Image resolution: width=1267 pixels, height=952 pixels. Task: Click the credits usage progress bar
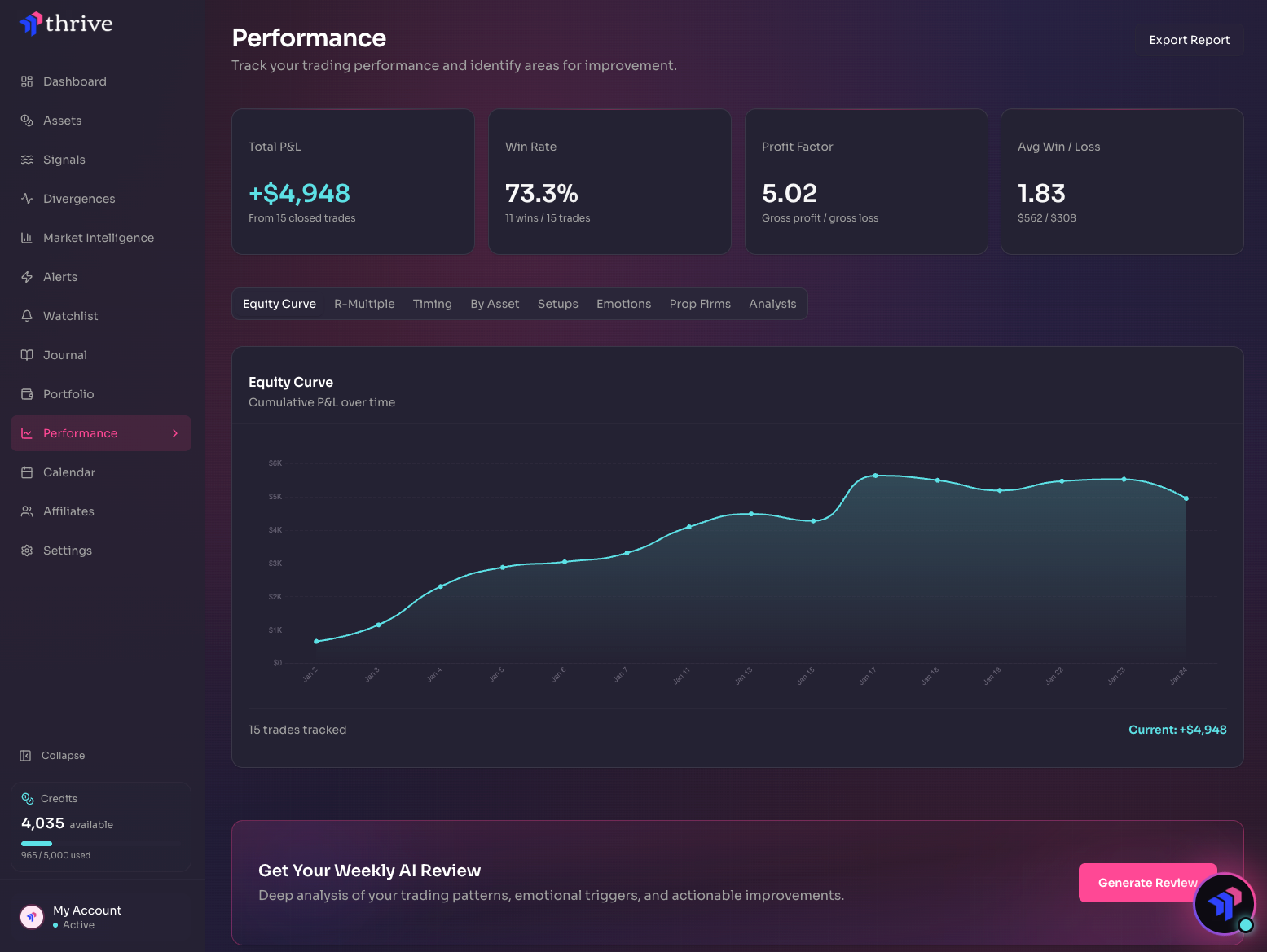[100, 844]
